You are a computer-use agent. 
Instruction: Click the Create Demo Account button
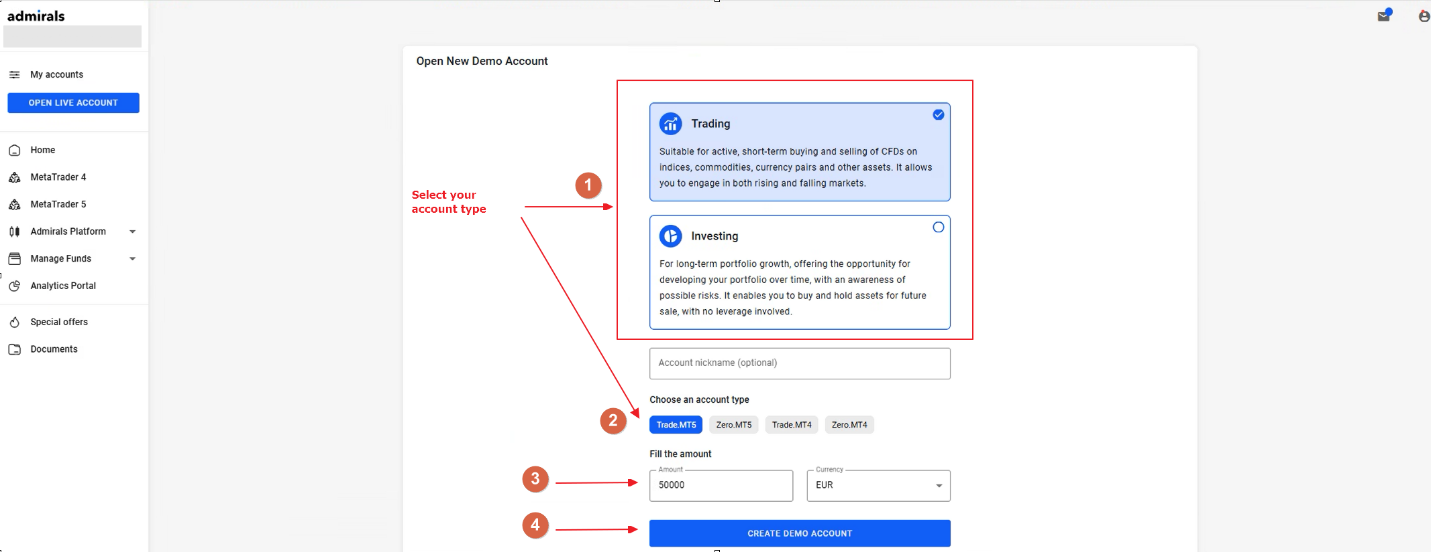point(800,533)
